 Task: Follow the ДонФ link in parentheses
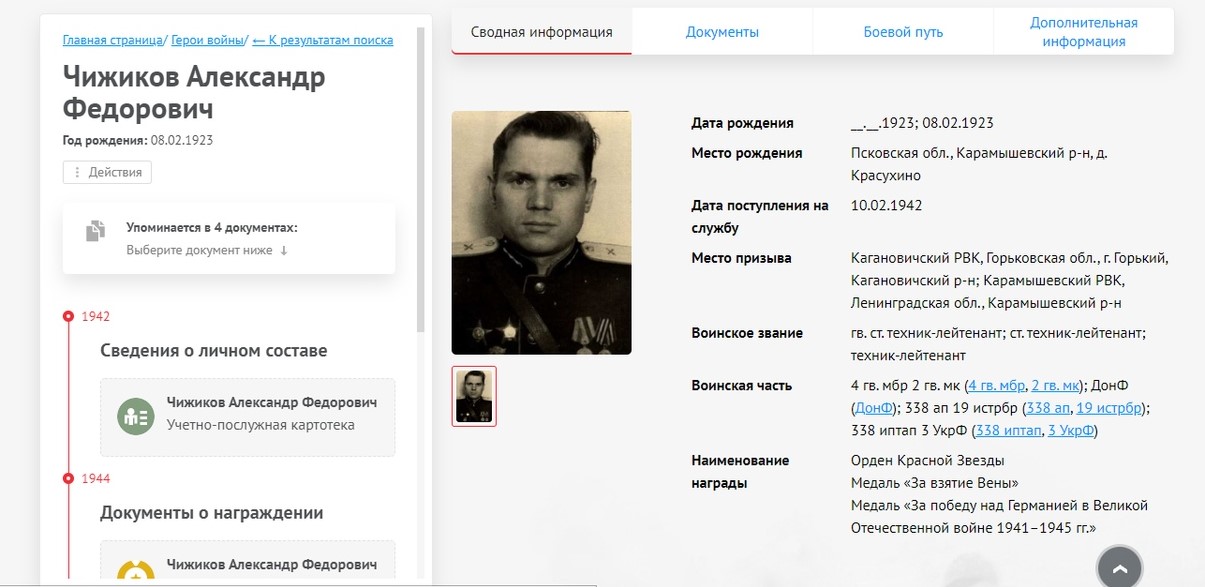[x=874, y=408]
